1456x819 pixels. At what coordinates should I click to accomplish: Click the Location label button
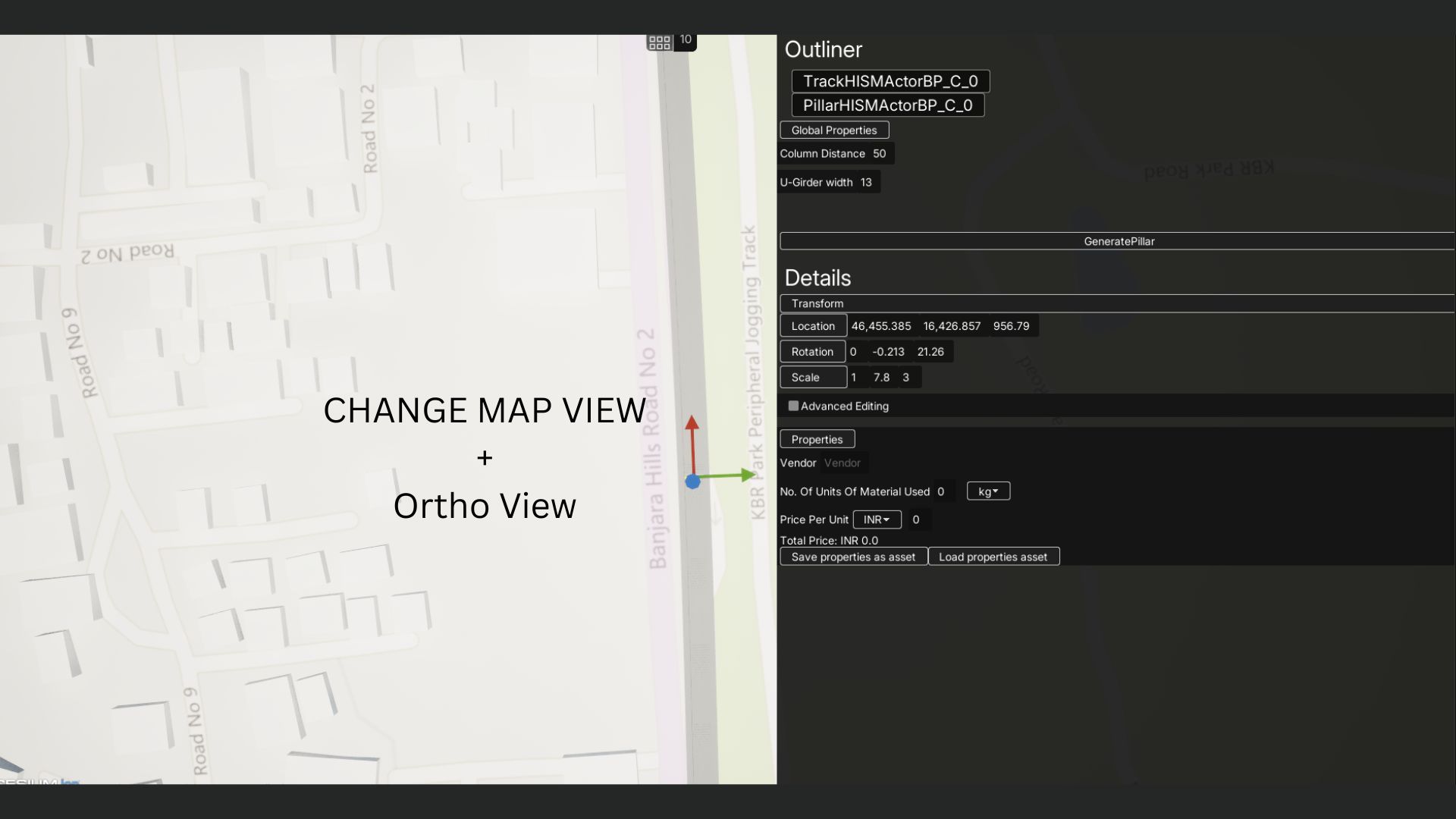(x=813, y=326)
